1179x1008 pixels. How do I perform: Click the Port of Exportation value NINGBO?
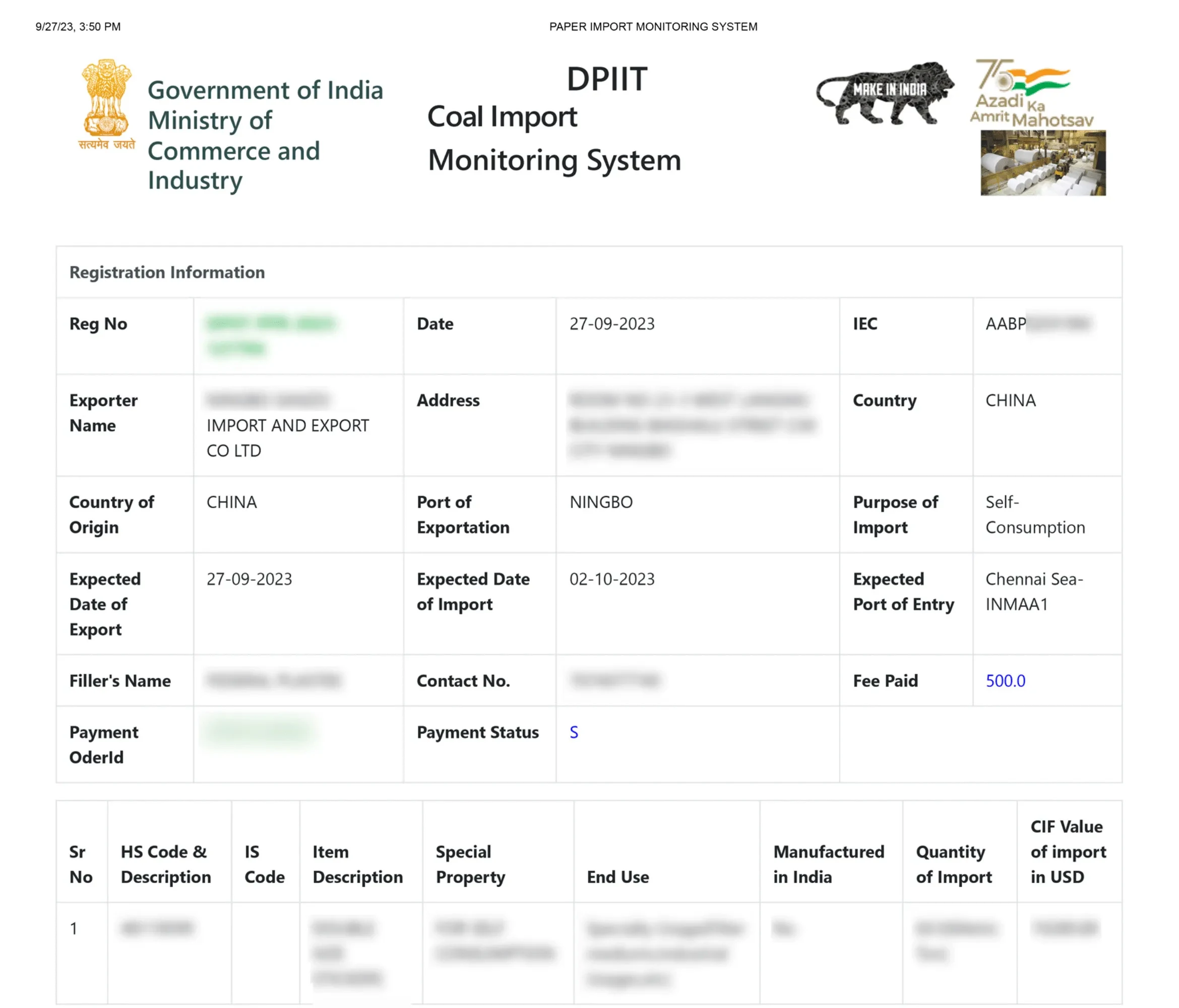pos(601,501)
